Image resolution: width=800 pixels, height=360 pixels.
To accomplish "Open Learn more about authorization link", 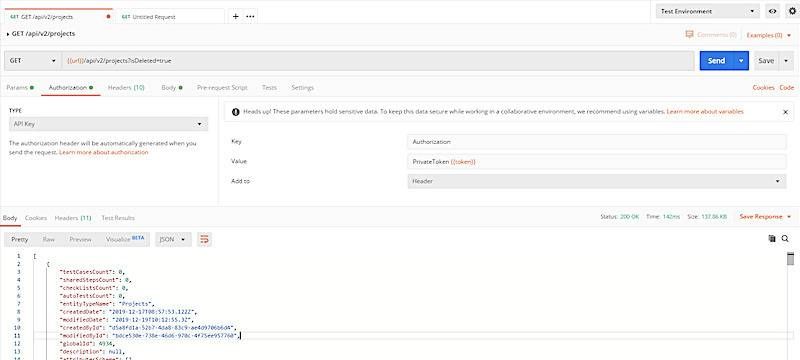I will (104, 152).
